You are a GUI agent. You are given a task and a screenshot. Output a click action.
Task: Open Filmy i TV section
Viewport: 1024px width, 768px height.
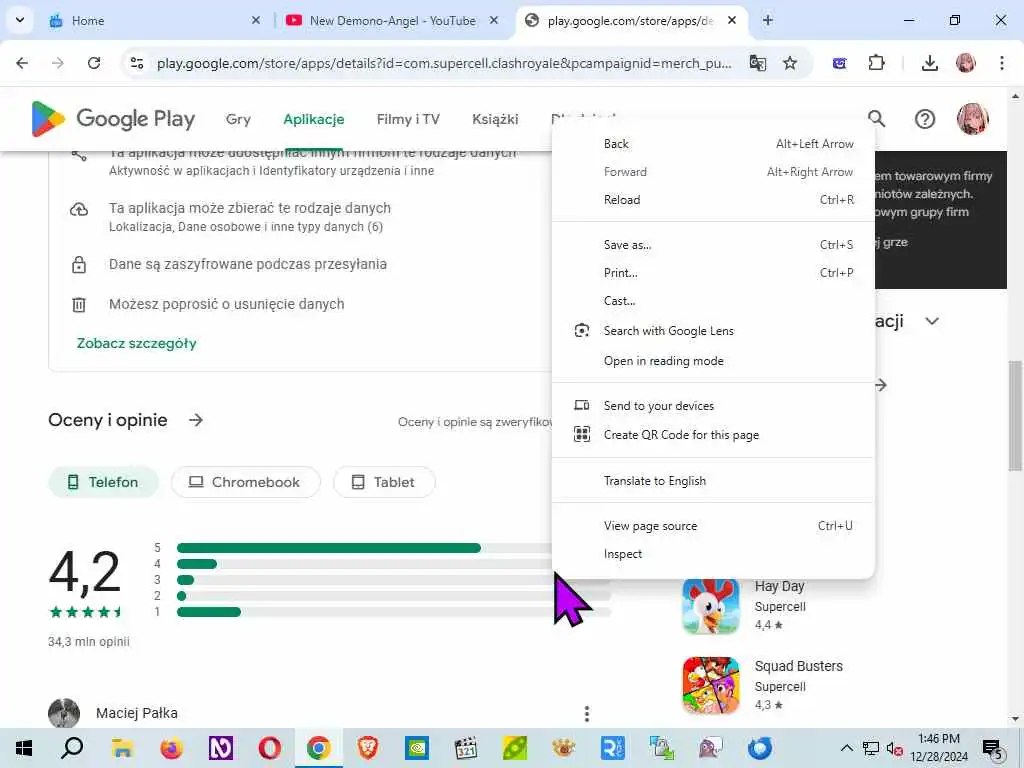408,119
